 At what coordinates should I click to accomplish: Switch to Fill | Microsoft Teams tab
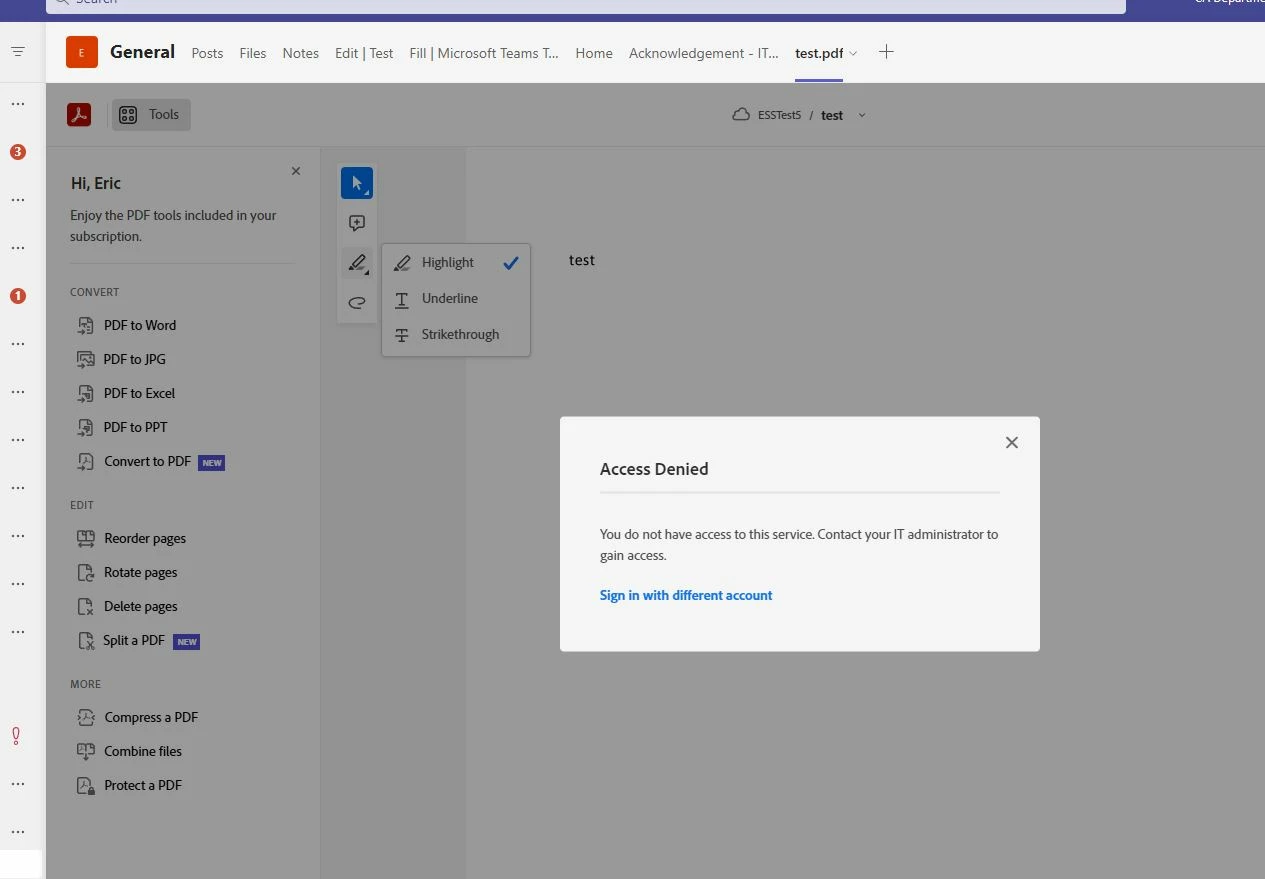[x=484, y=53]
